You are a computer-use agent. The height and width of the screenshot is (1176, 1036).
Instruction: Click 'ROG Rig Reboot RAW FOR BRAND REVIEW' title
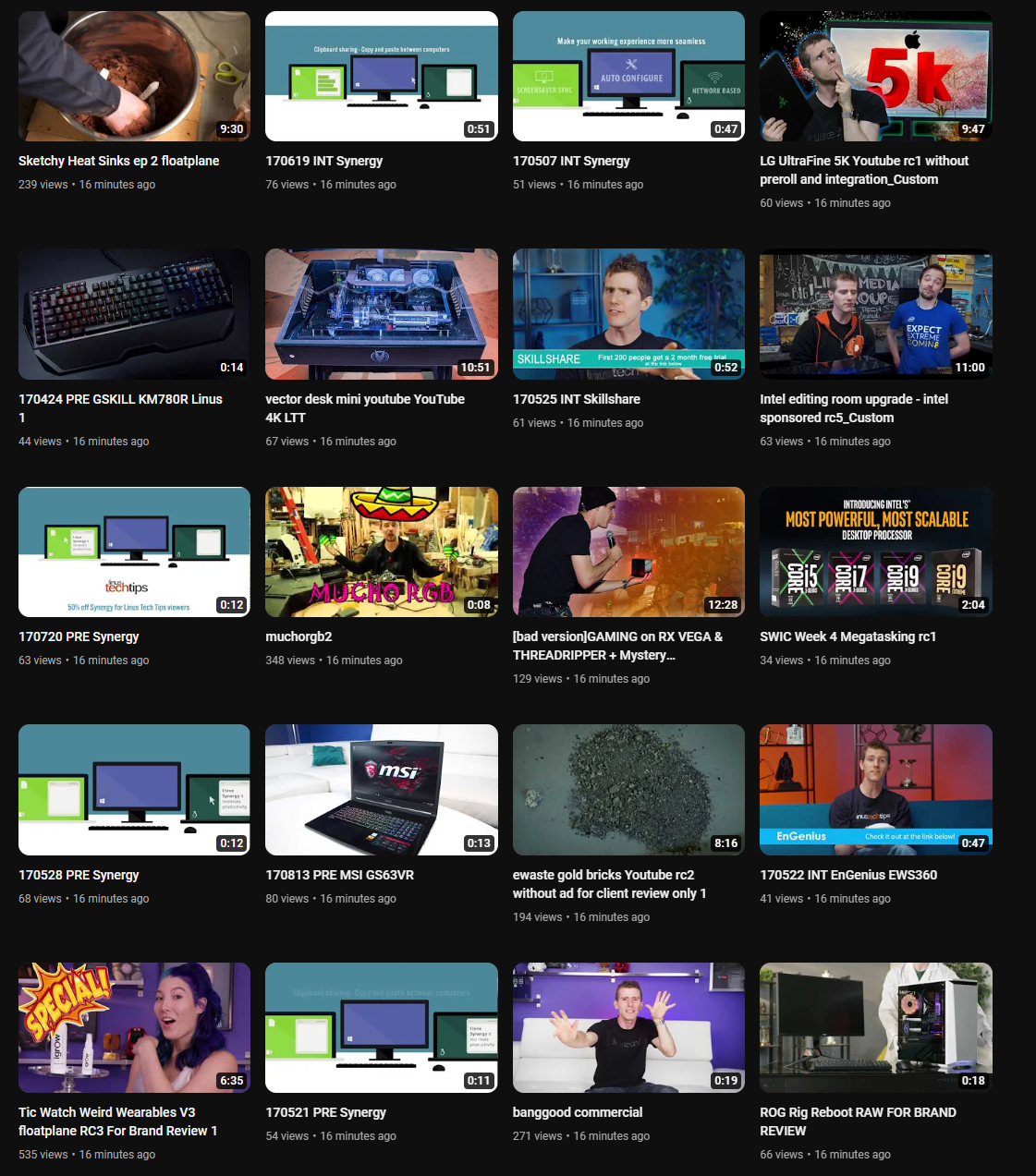pos(859,1121)
